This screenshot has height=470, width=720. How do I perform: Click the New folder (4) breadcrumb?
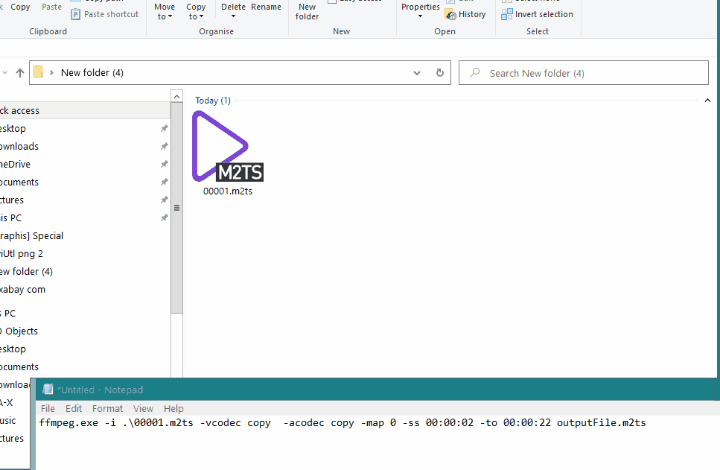[x=92, y=73]
